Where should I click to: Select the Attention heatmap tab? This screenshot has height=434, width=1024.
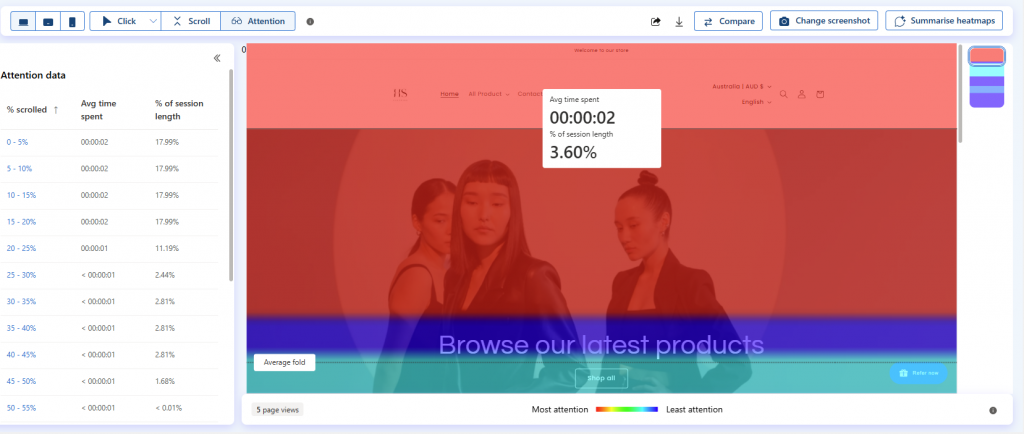(x=258, y=21)
